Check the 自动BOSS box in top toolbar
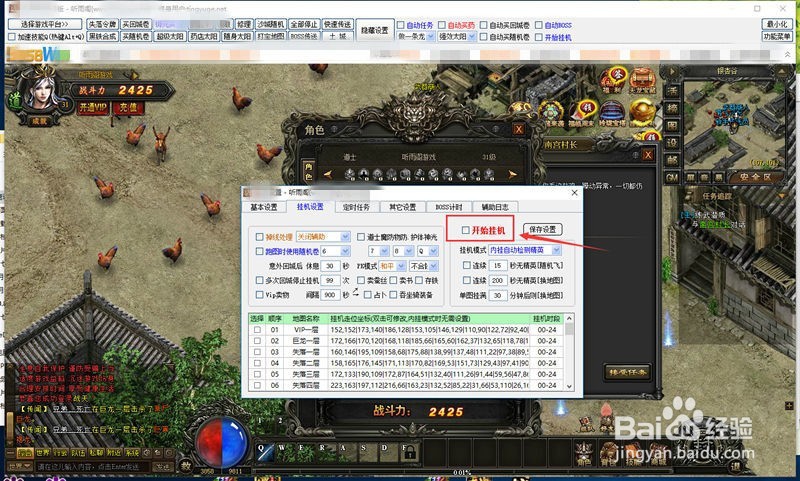 pos(539,24)
